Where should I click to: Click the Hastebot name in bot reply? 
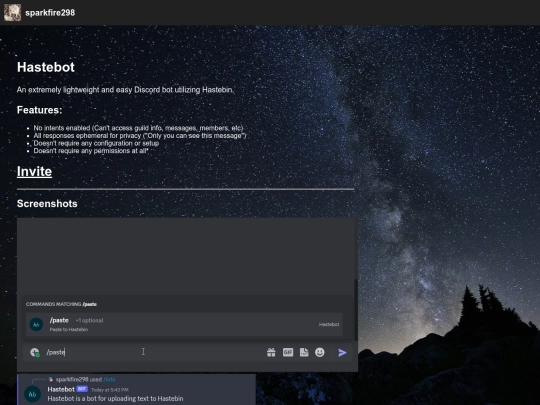pos(61,389)
